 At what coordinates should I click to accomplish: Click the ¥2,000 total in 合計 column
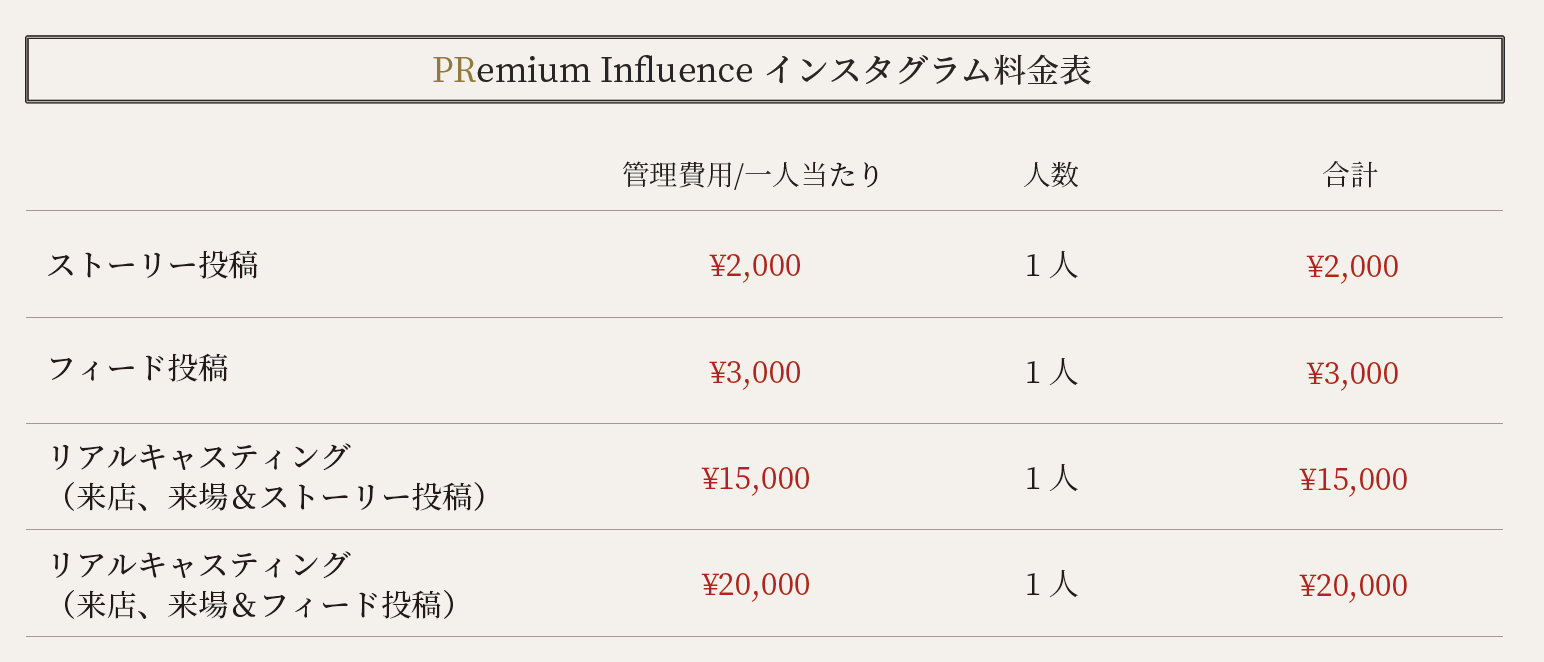coord(1352,267)
